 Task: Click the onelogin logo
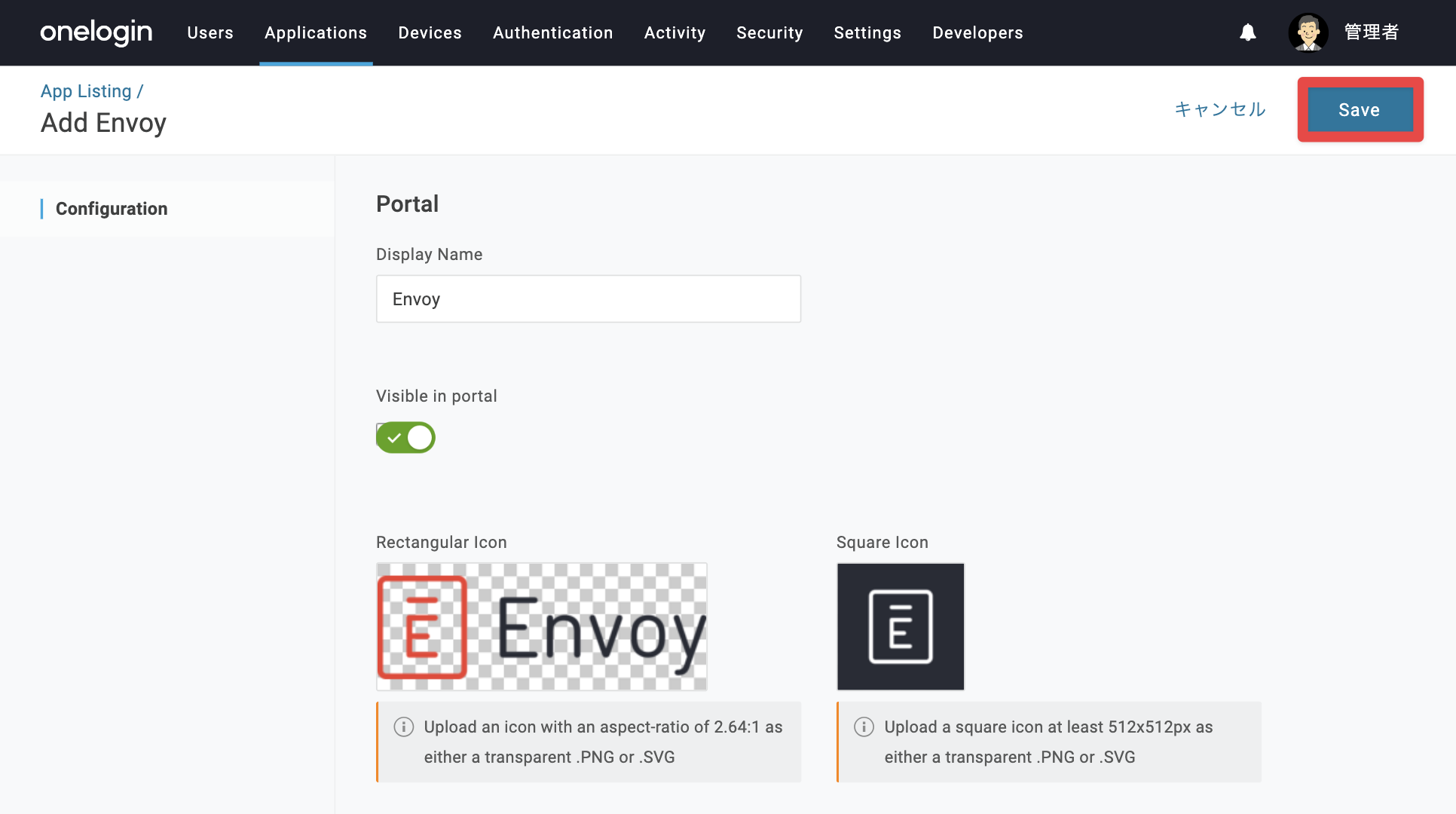[96, 32]
